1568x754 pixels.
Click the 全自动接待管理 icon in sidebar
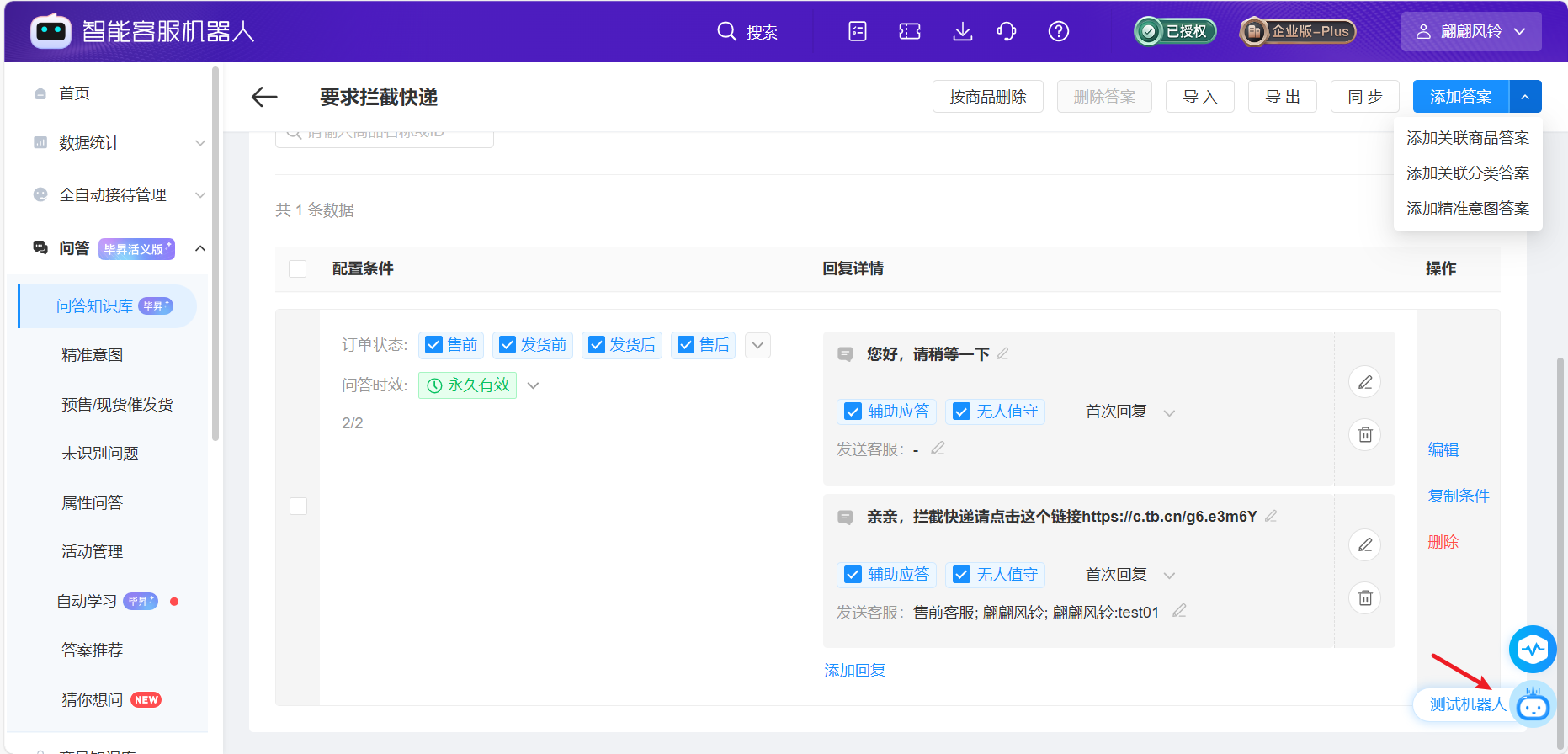tap(40, 194)
